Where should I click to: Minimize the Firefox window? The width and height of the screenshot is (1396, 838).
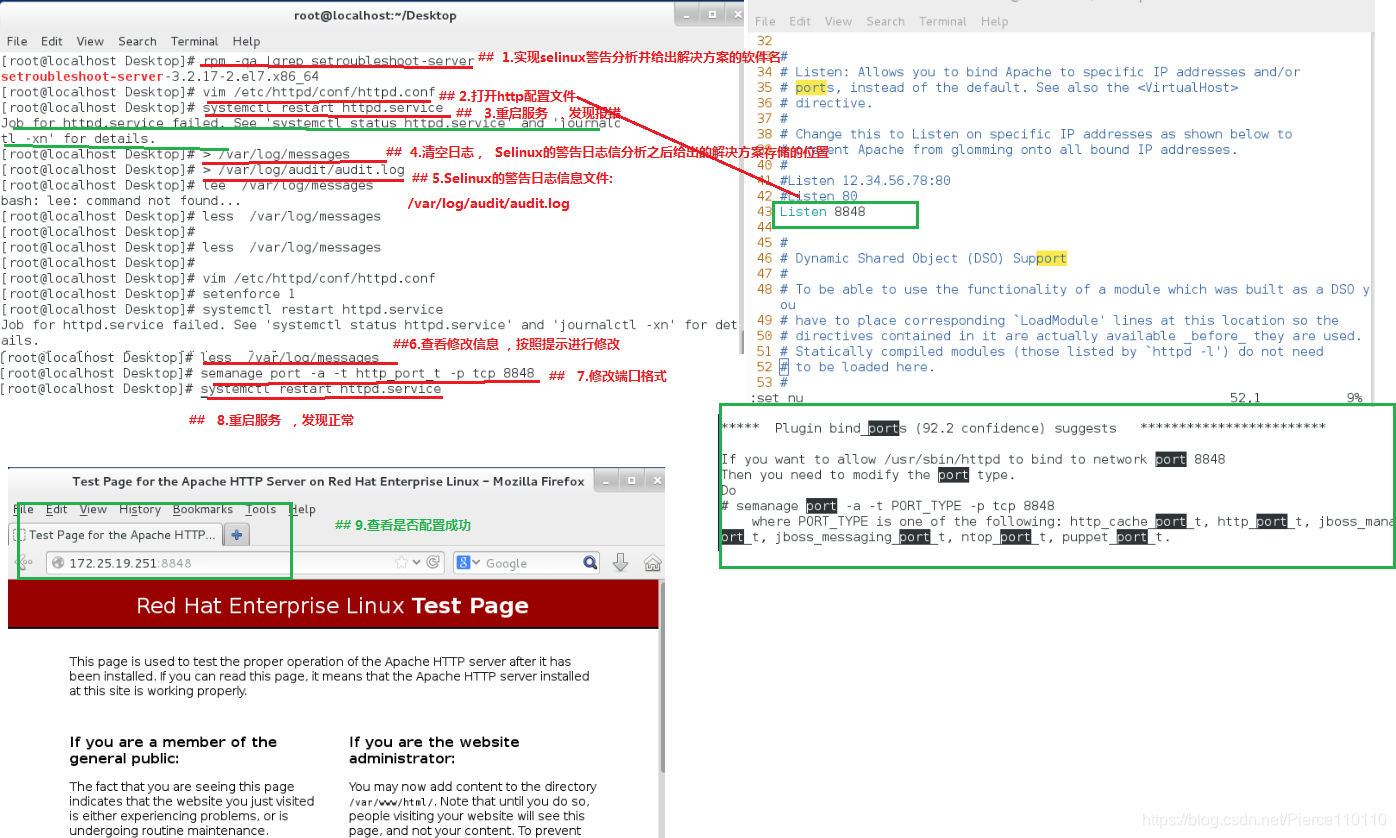[x=606, y=481]
